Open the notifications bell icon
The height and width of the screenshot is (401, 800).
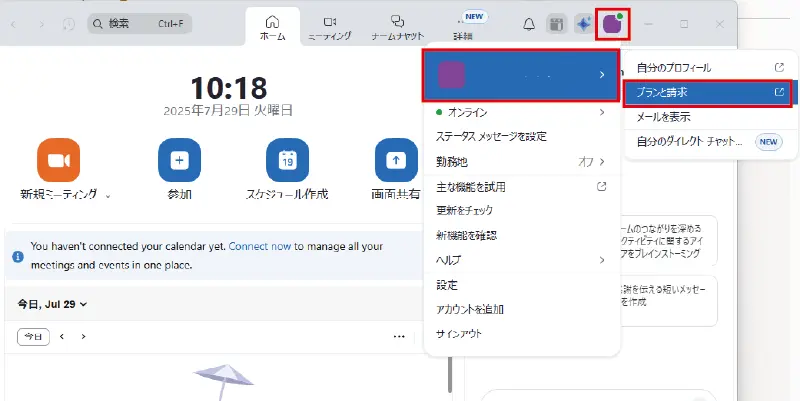click(x=529, y=24)
